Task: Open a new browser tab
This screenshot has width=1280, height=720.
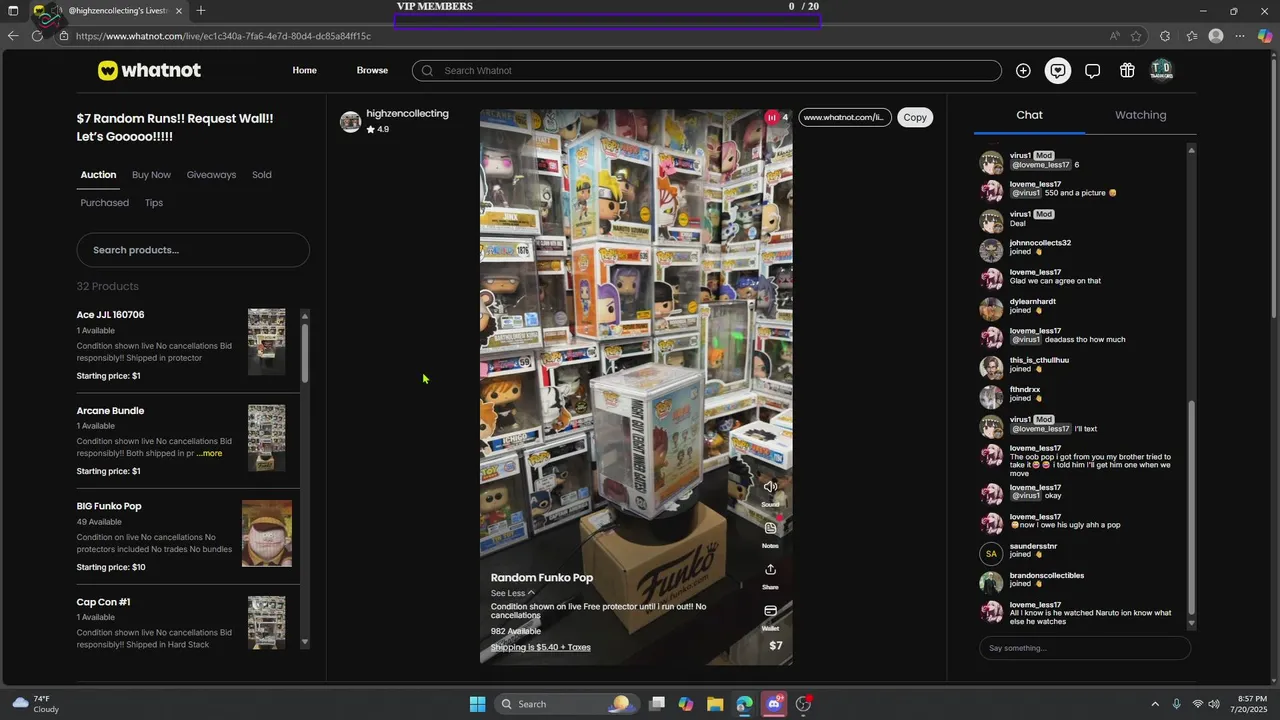Action: click(x=201, y=11)
